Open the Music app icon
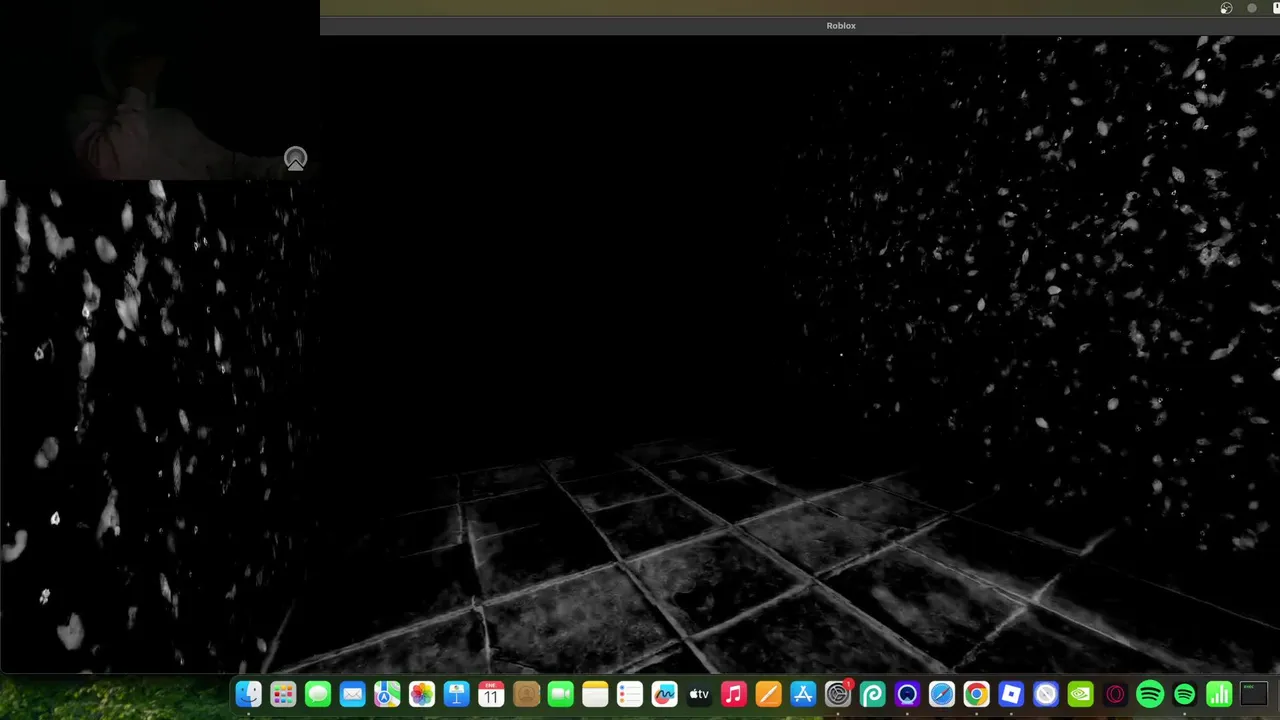Image resolution: width=1280 pixels, height=720 pixels. (734, 694)
